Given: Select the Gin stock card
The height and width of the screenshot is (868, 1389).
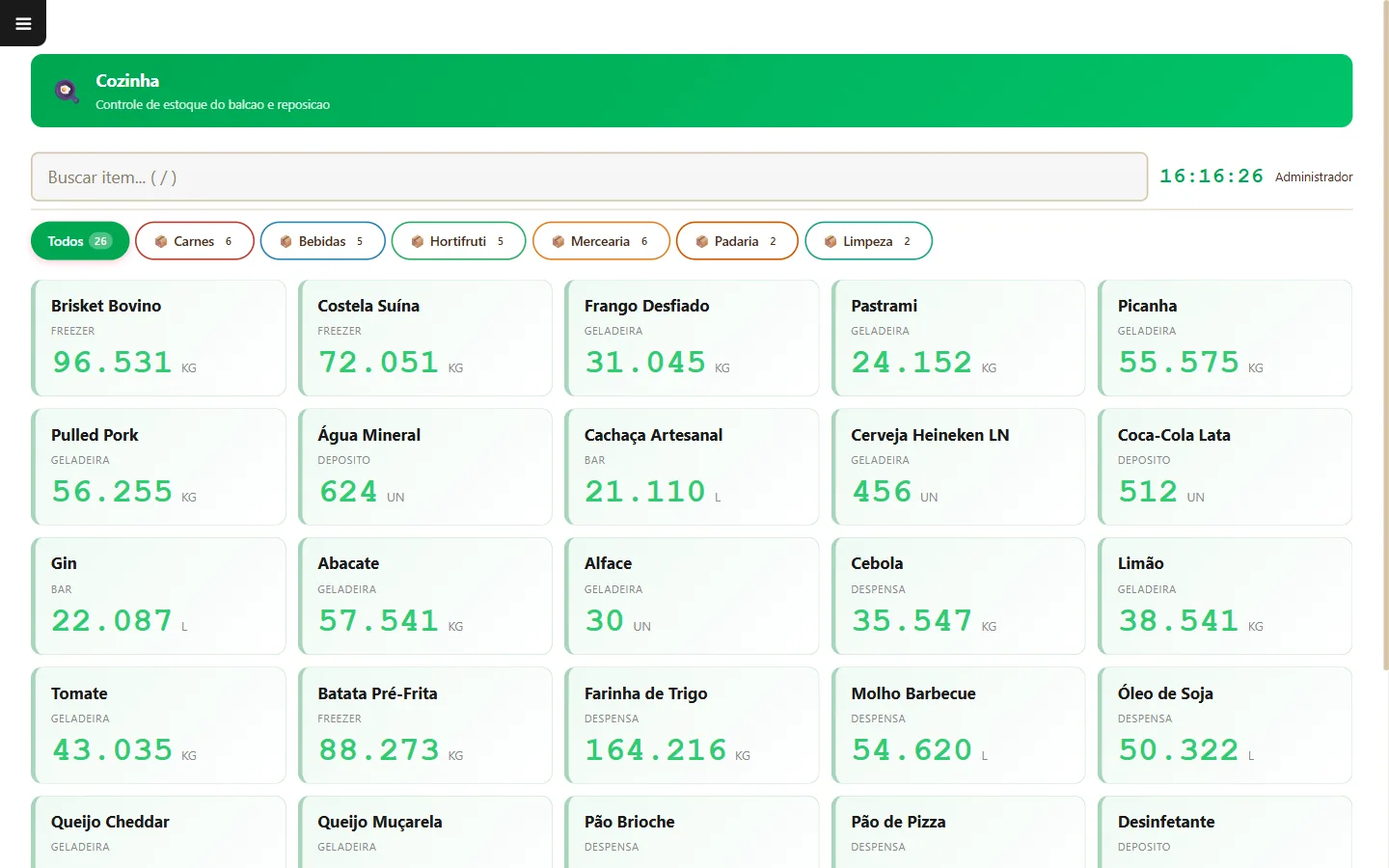Looking at the screenshot, I should 158,596.
